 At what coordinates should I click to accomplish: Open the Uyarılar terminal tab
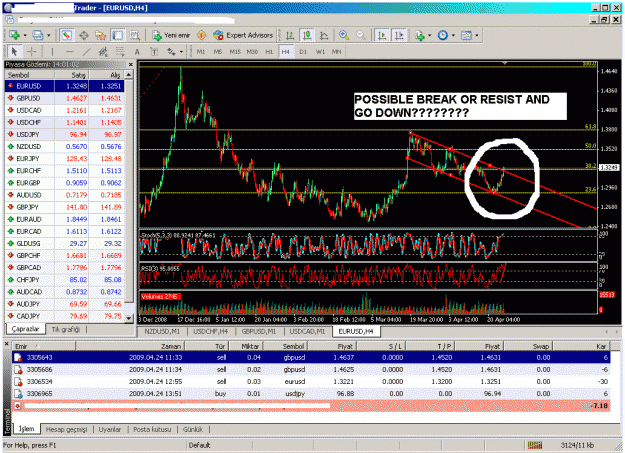(110, 429)
